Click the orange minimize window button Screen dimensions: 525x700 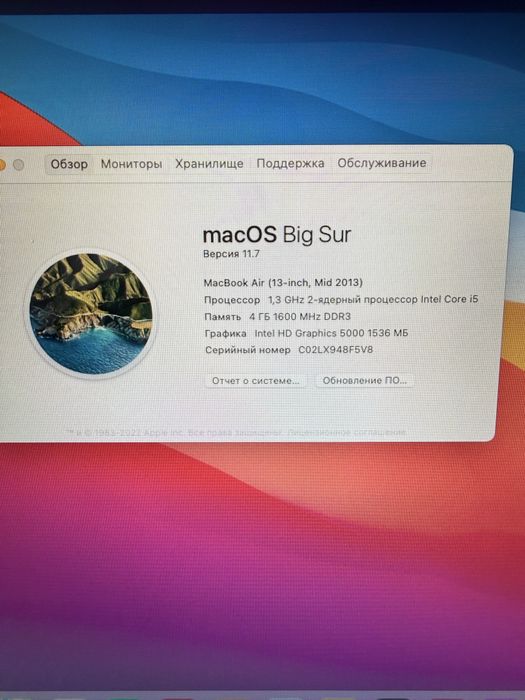point(2,165)
